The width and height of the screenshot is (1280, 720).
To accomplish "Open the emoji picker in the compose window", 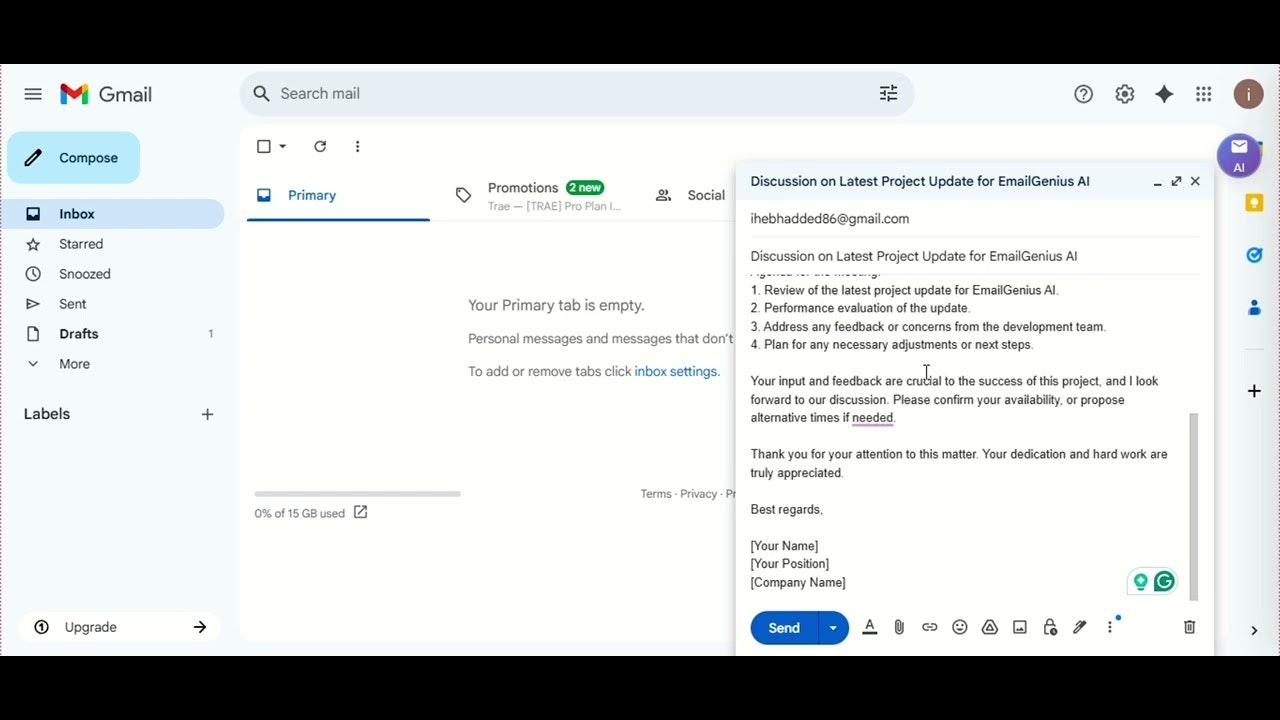I will pos(960,627).
